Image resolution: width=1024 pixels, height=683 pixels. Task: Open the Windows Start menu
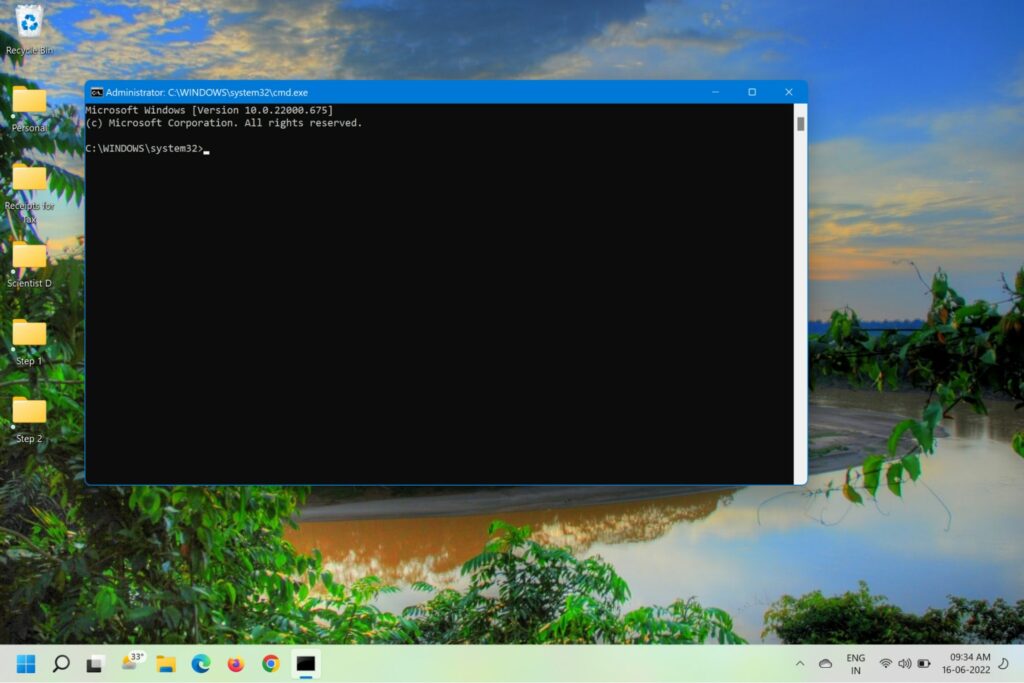[x=25, y=663]
